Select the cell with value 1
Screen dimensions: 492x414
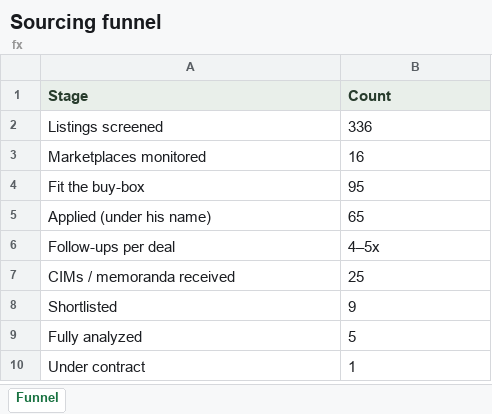(x=415, y=366)
